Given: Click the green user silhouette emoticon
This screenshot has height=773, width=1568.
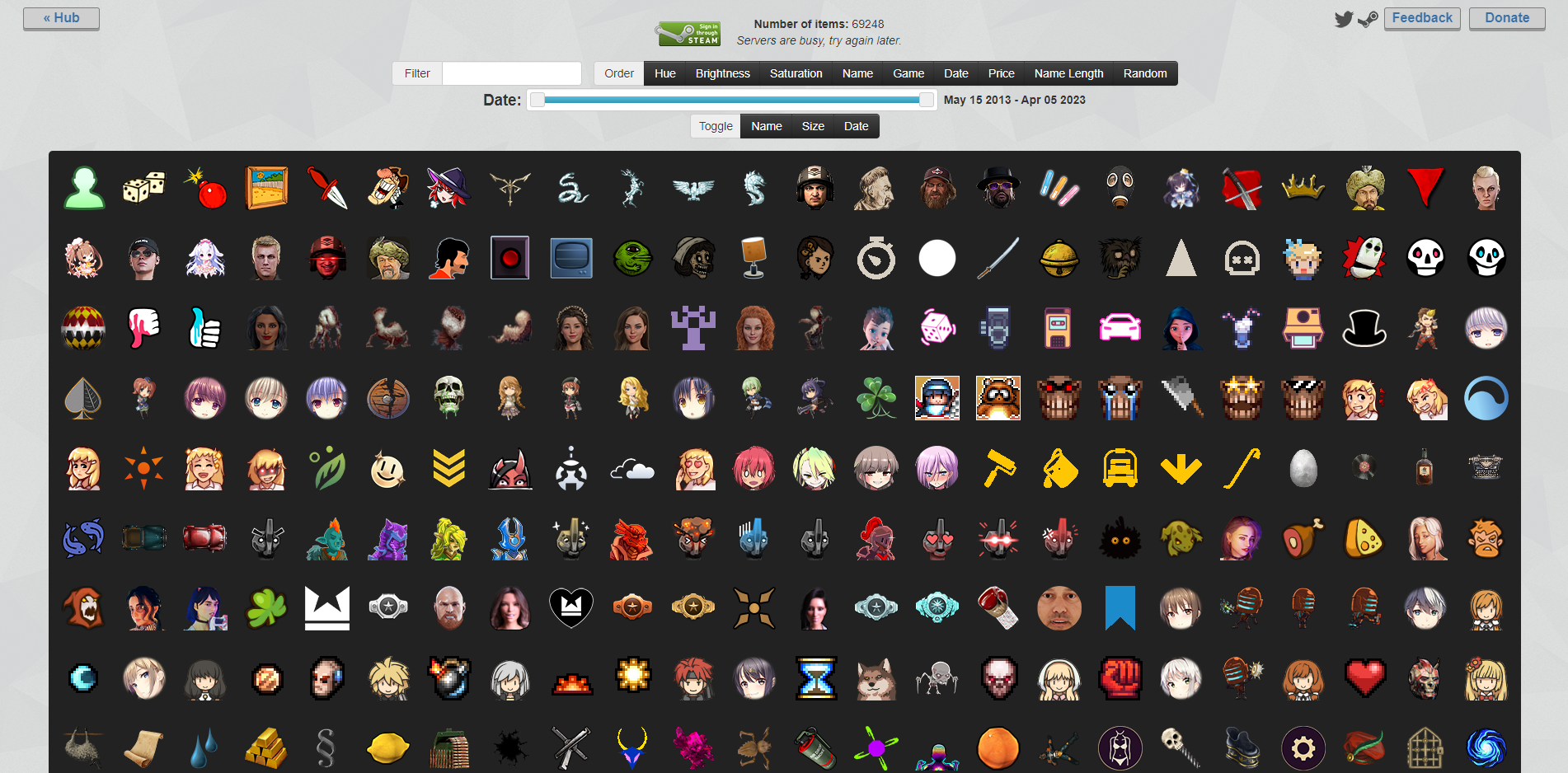Looking at the screenshot, I should pos(83,188).
